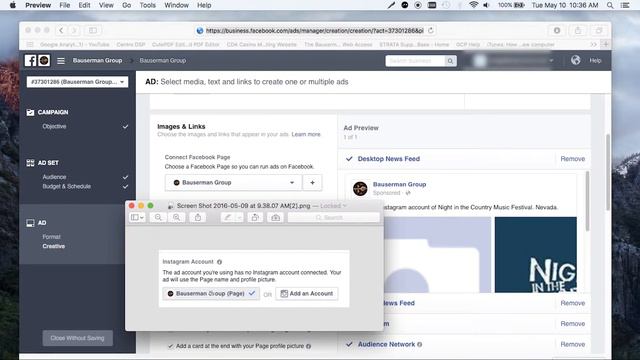Open the Edit menu
Viewport: 640px width, 360px height.
(x=84, y=5)
